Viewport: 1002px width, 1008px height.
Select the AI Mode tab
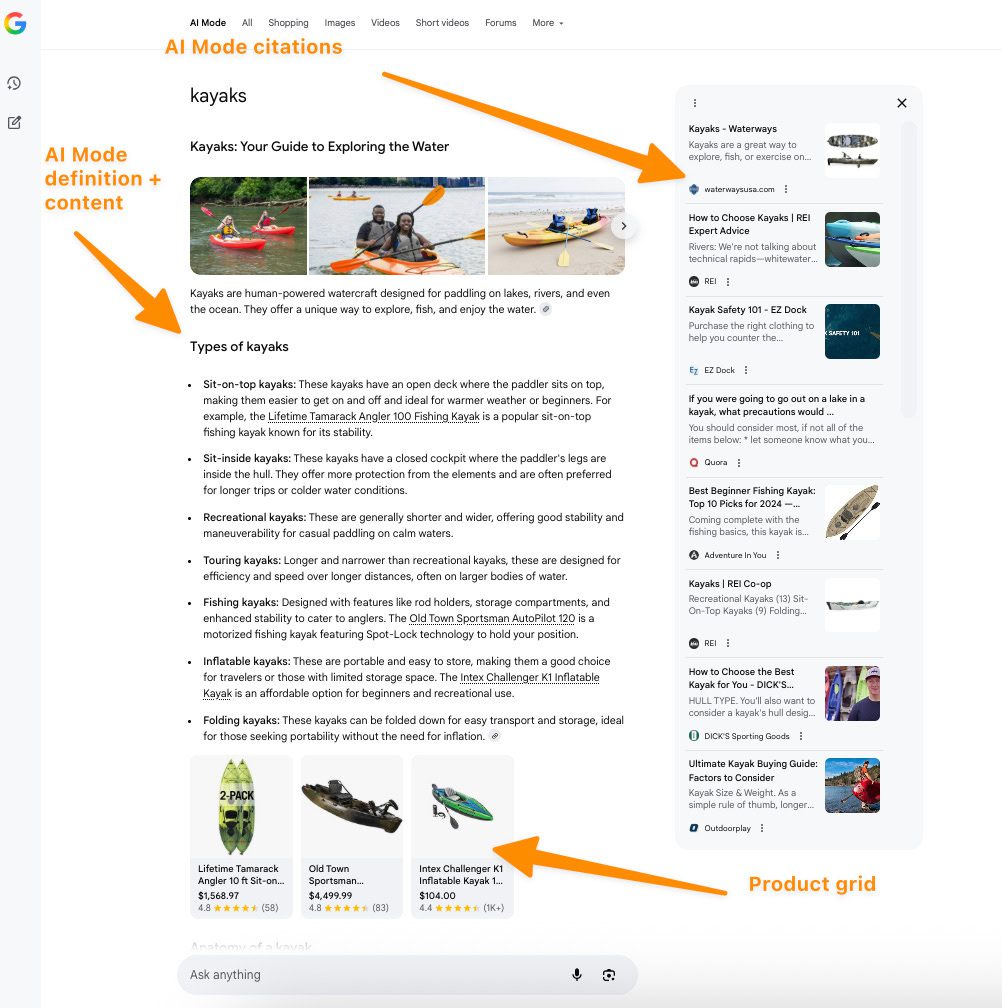(x=208, y=23)
